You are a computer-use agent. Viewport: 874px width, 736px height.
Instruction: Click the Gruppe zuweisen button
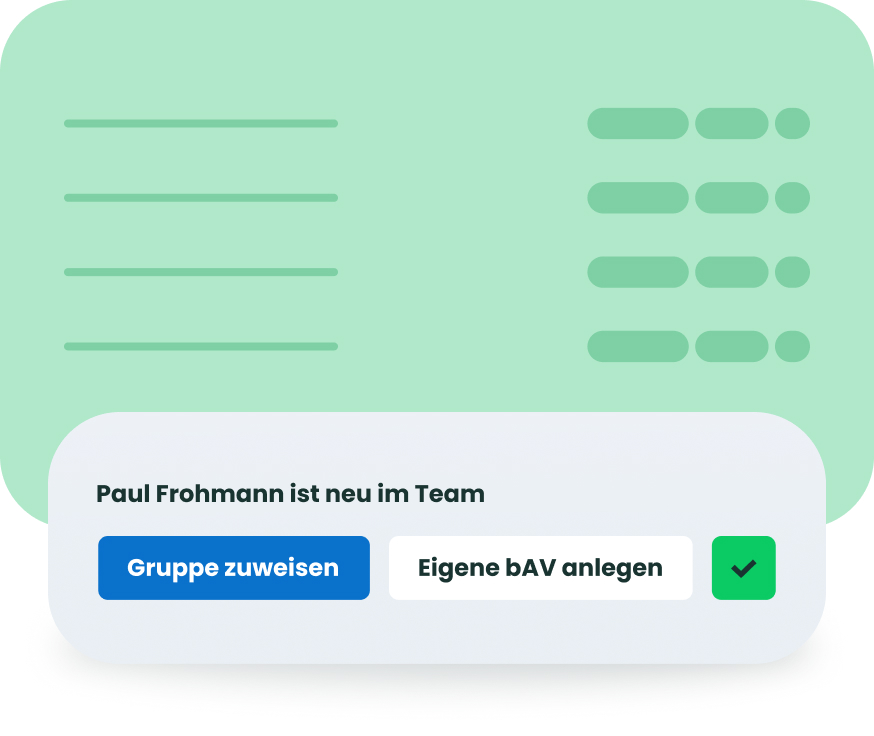point(233,568)
